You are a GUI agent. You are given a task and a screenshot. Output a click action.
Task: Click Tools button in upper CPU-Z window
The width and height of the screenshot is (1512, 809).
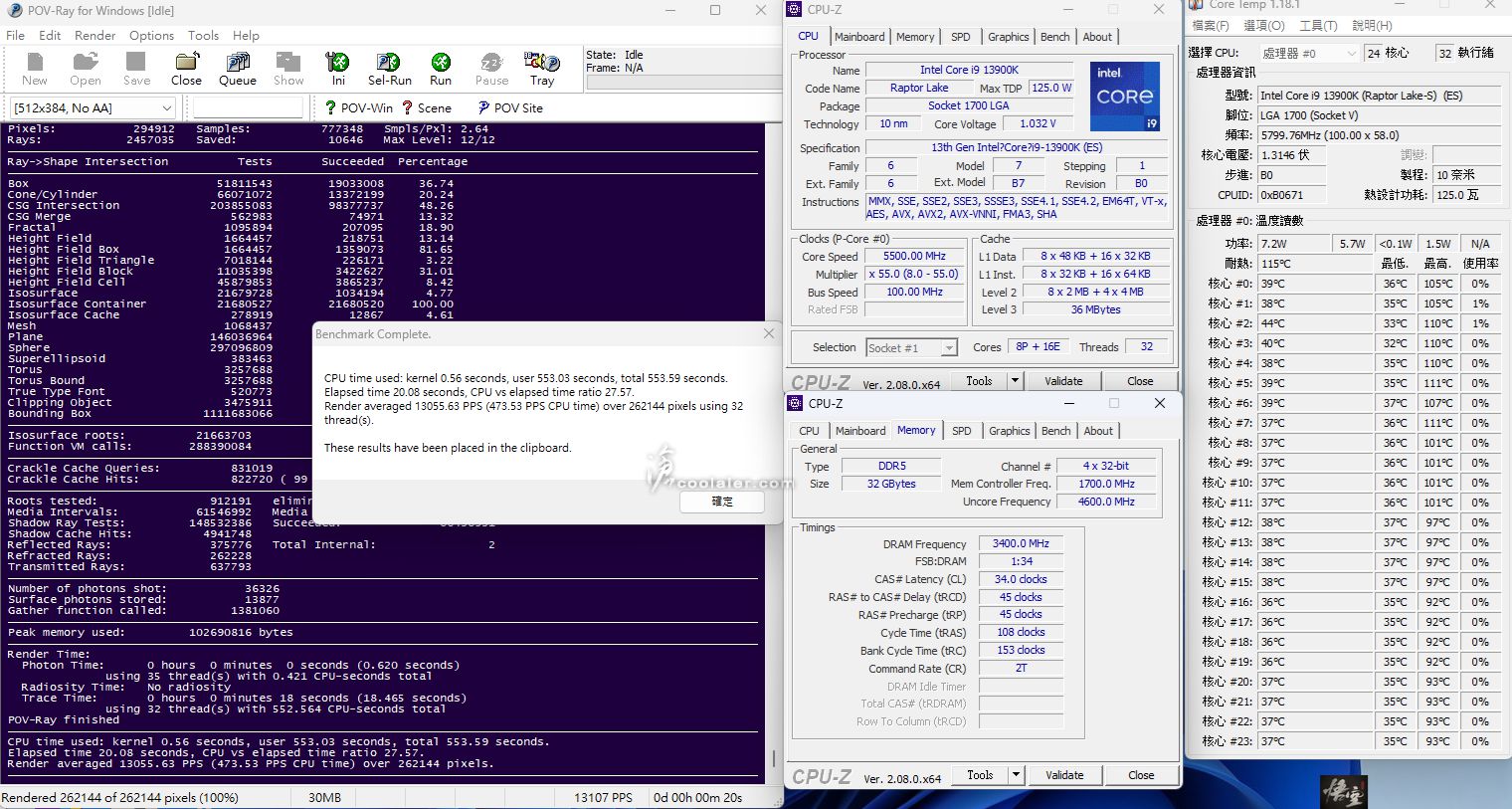point(979,381)
